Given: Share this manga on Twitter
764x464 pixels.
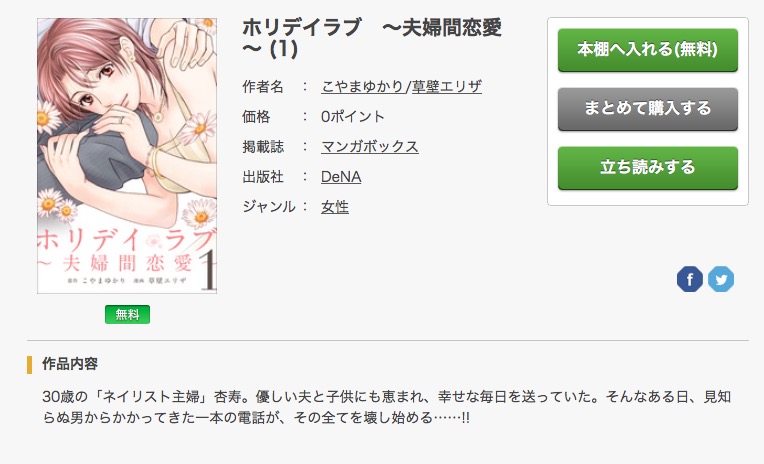Looking at the screenshot, I should 721,279.
